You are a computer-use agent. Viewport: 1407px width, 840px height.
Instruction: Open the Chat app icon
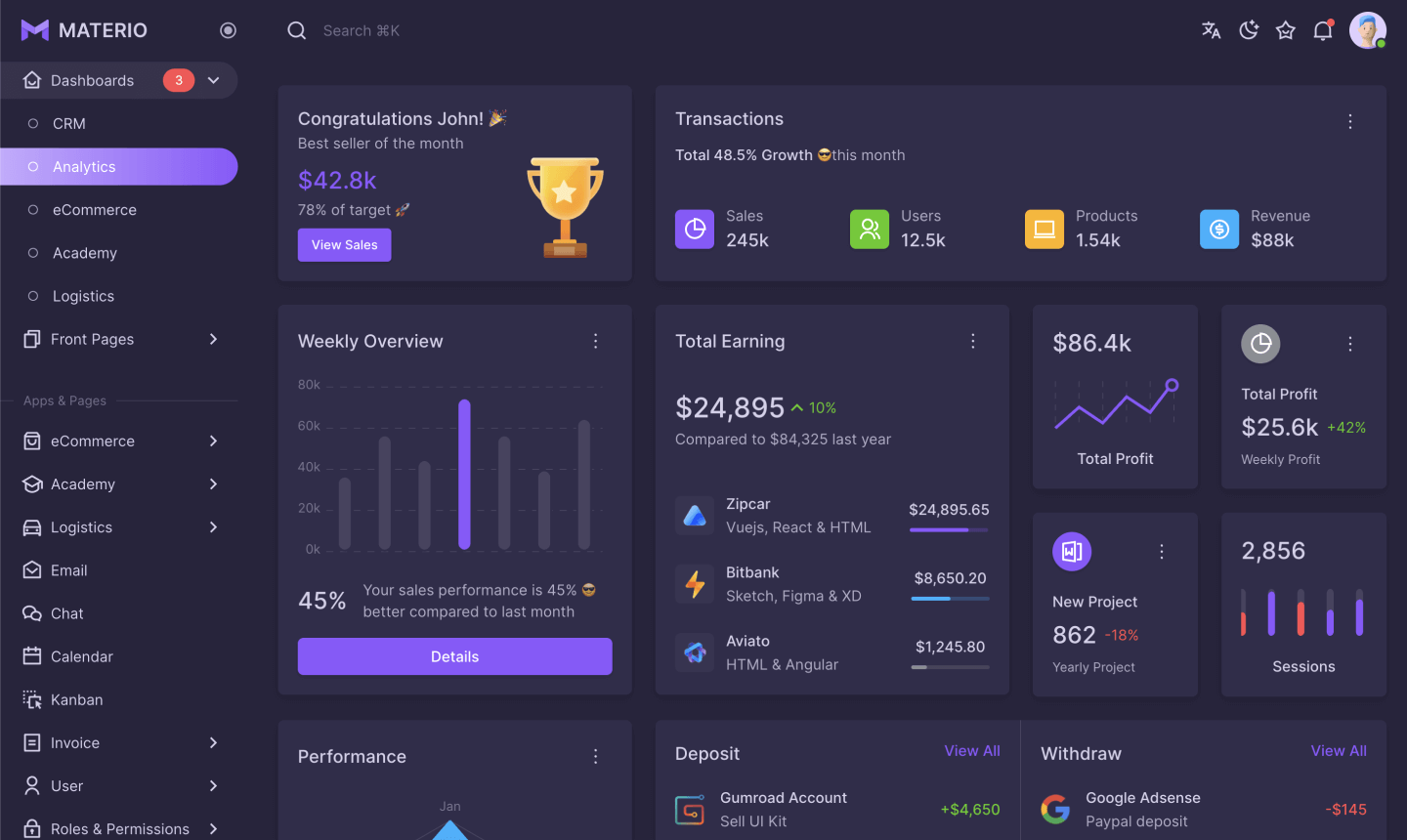tap(32, 613)
